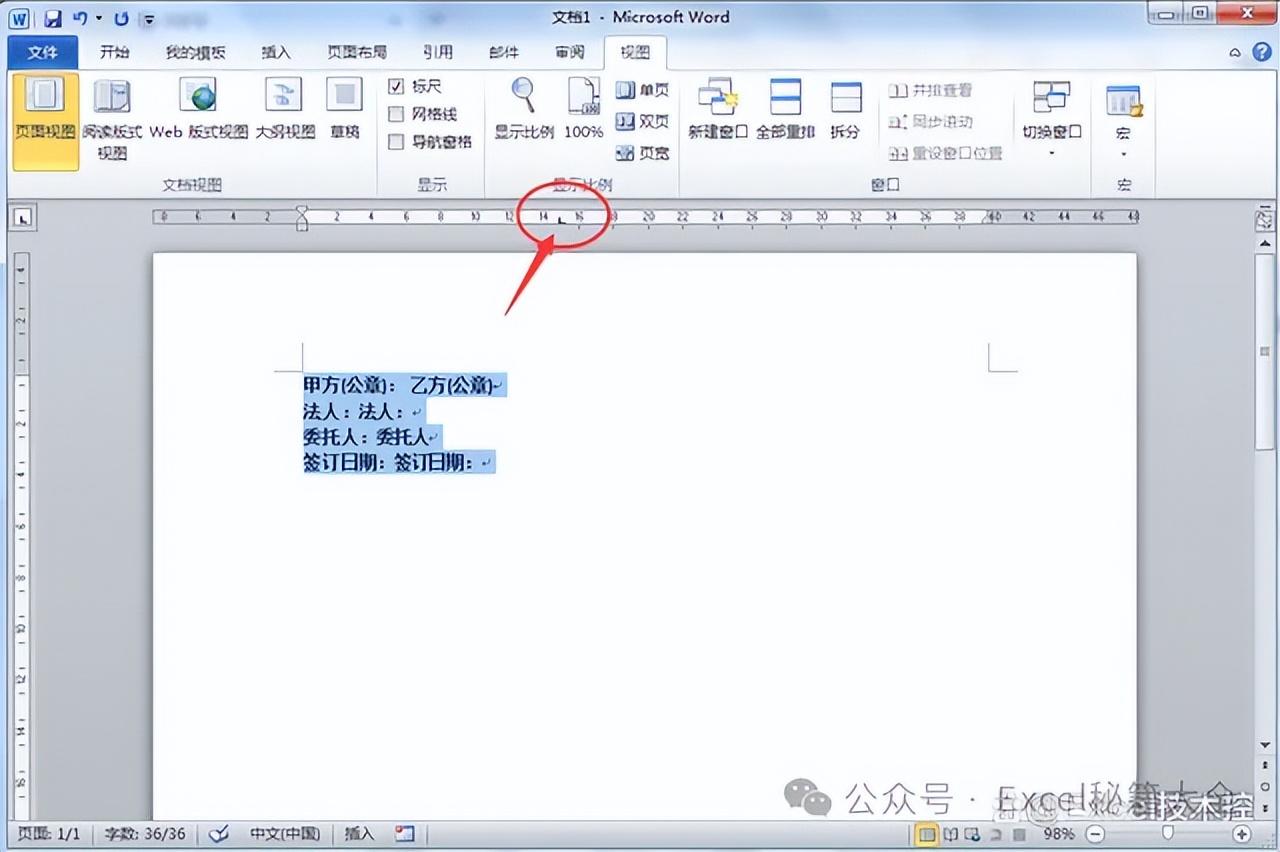Image resolution: width=1280 pixels, height=852 pixels.
Task: Click 重设窗口位置 reset window position
Action: coord(945,153)
